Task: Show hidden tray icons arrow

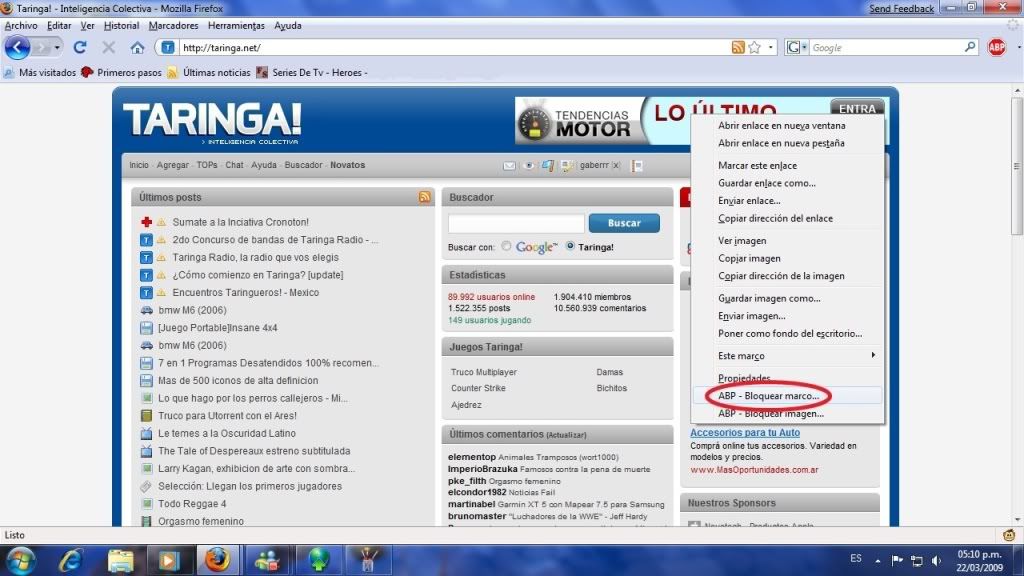Action: pyautogui.click(x=878, y=560)
